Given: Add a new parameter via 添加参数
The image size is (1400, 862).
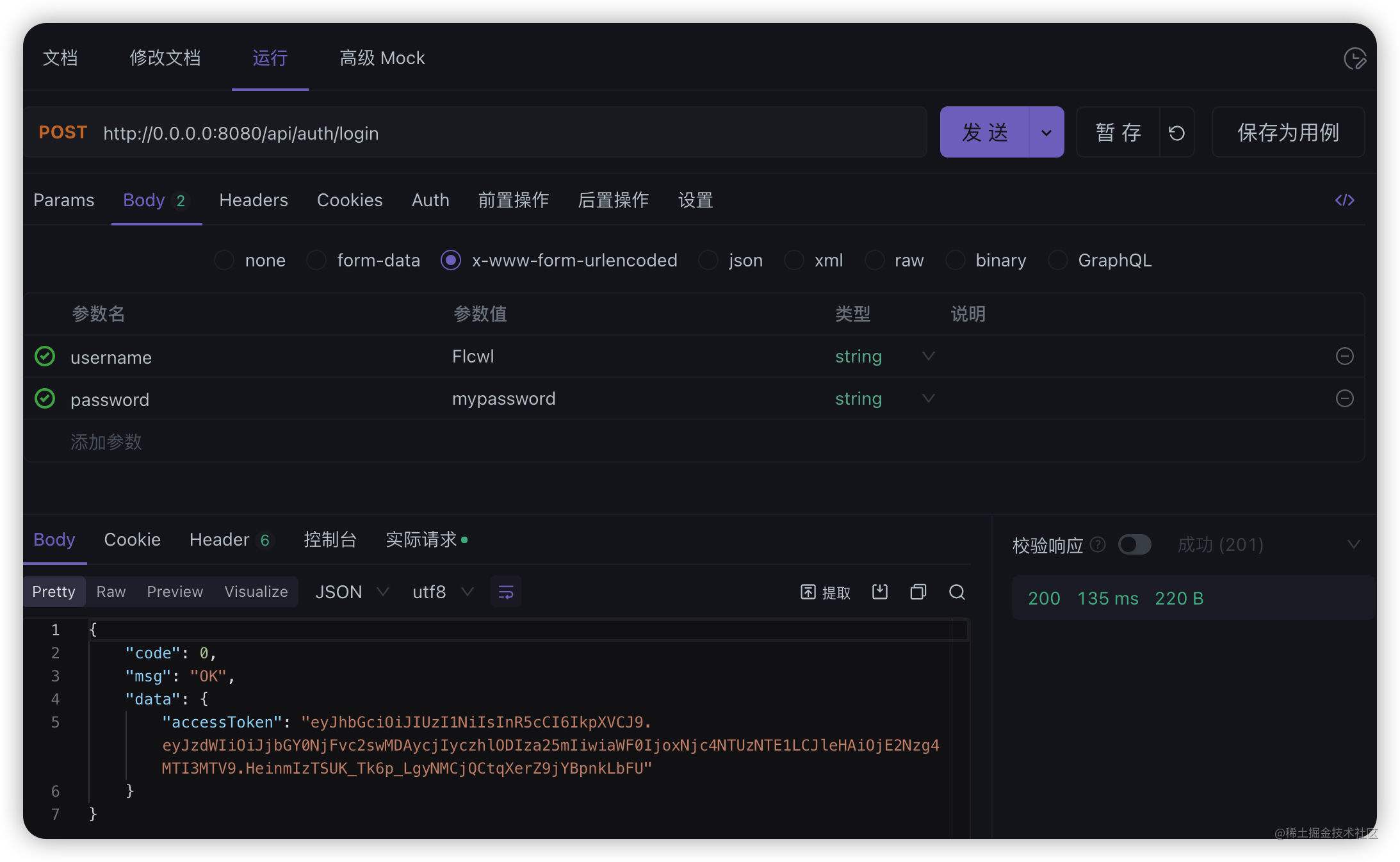Looking at the screenshot, I should [x=106, y=441].
